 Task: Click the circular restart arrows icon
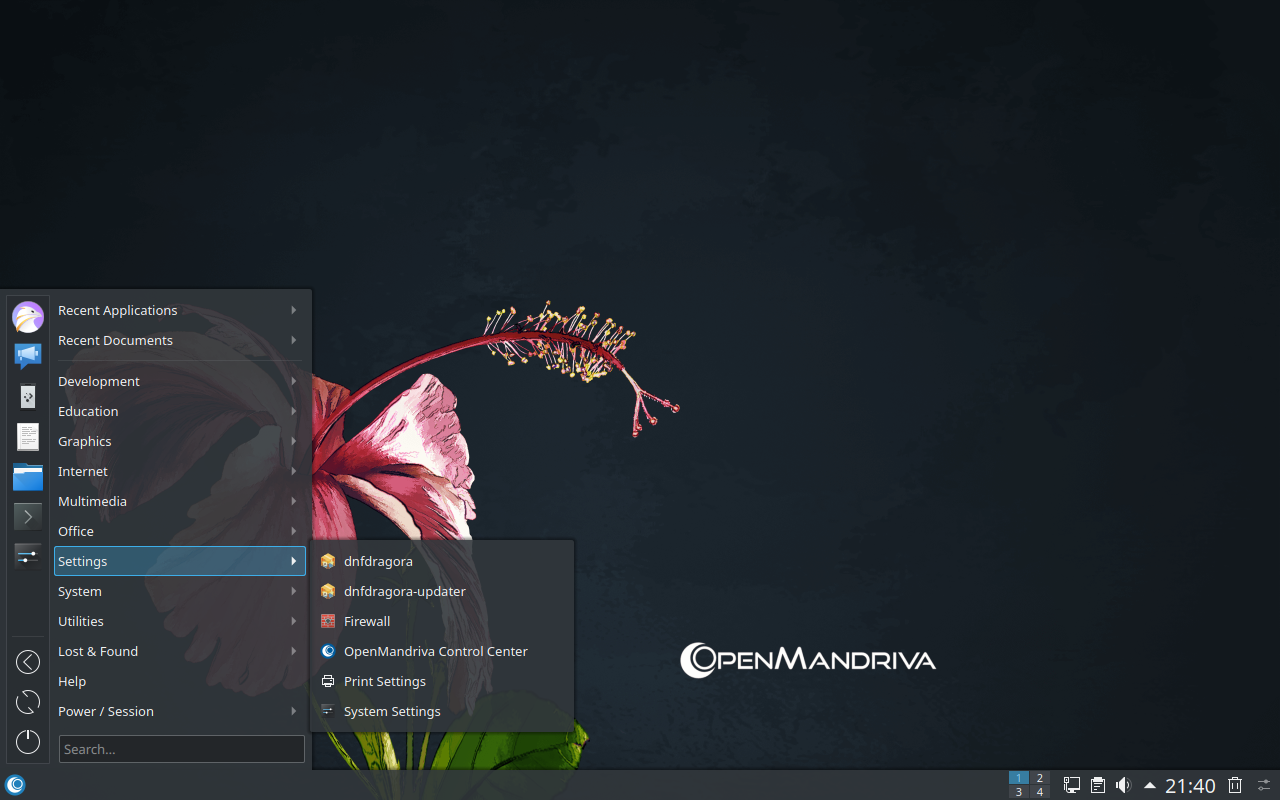click(28, 702)
